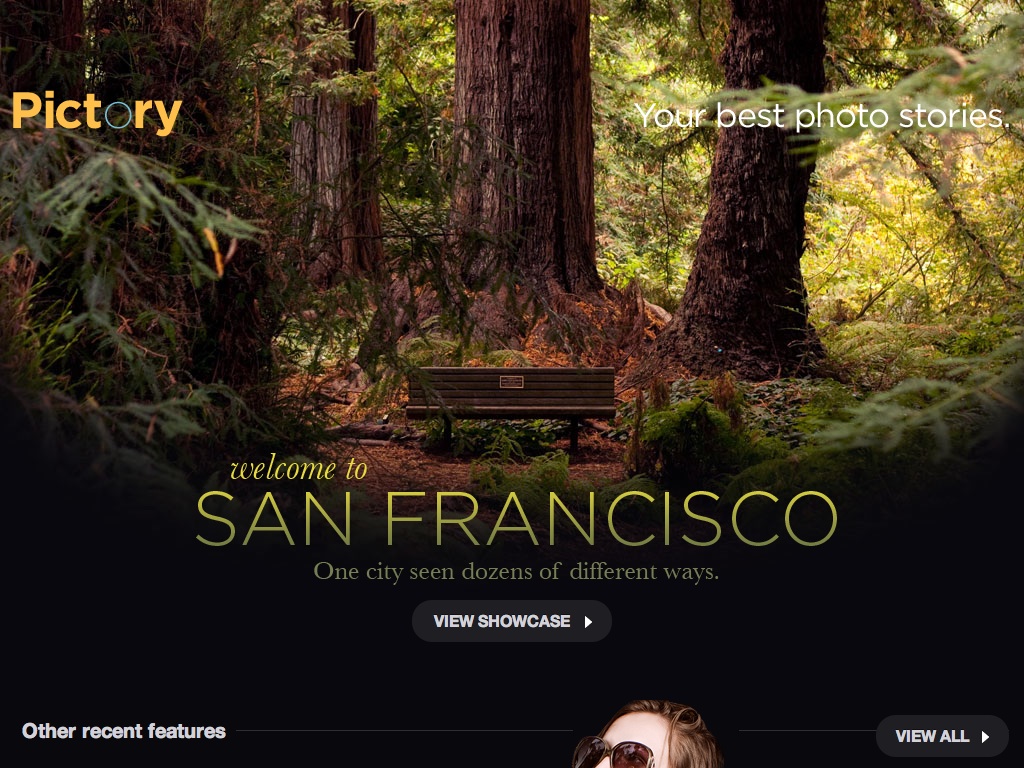This screenshot has height=768, width=1024.
Task: Open the woman with sunglasses thumbnail
Action: click(x=647, y=734)
